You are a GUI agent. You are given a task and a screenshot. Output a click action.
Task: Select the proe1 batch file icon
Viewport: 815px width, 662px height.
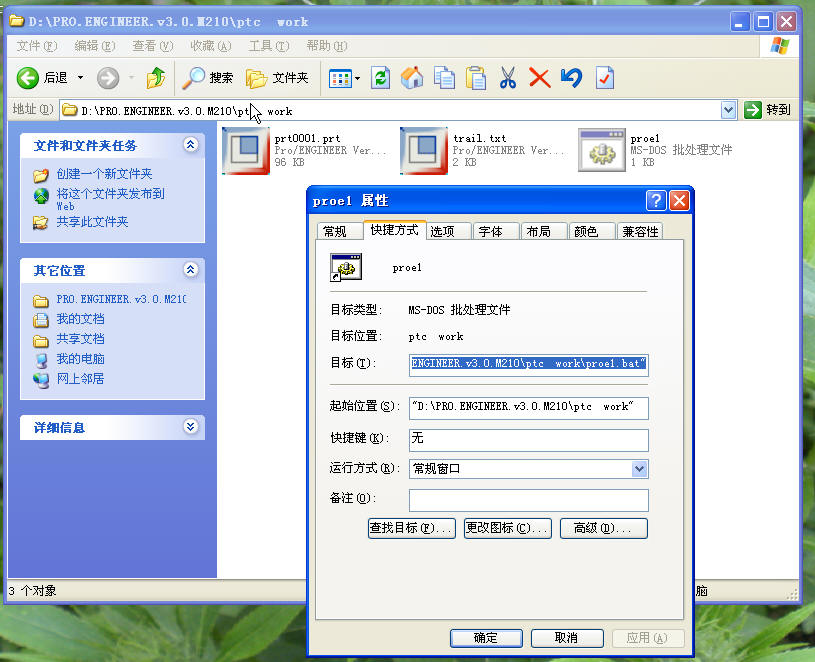(x=601, y=151)
